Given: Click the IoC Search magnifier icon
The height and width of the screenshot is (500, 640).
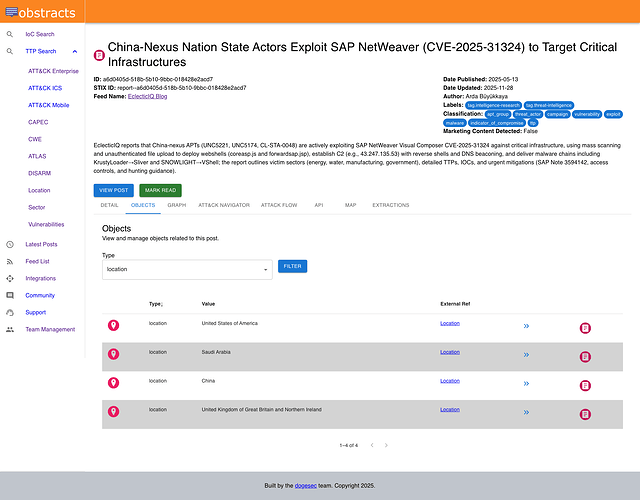Looking at the screenshot, I should coord(10,35).
